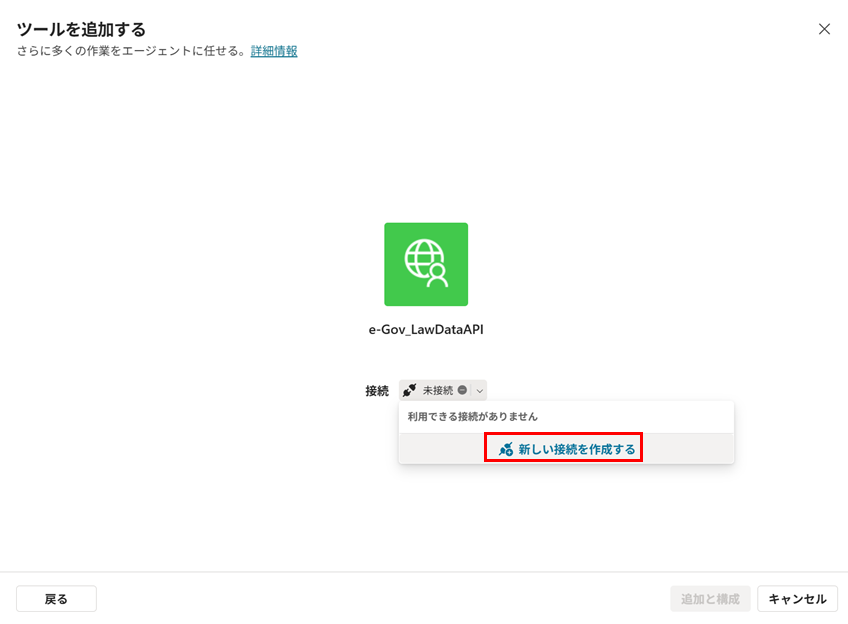Viewport: 848px width, 624px height.
Task: Open the 詳細情報 link
Action: (x=274, y=51)
